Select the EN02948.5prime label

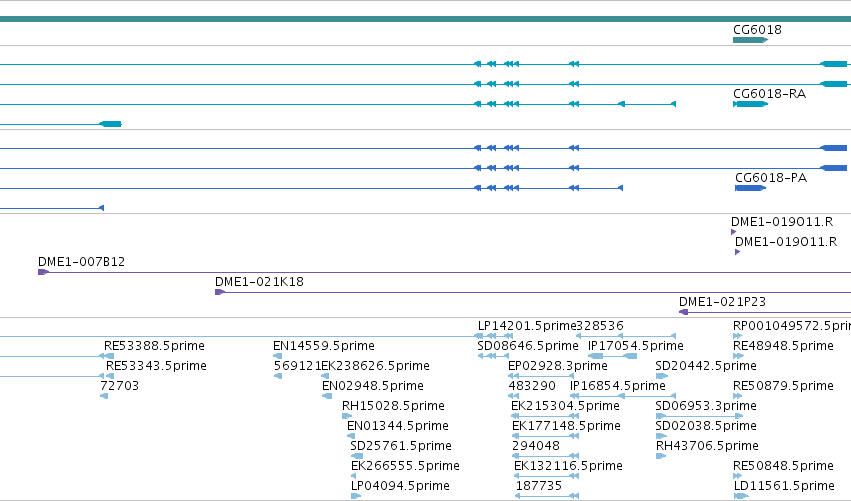tap(372, 386)
